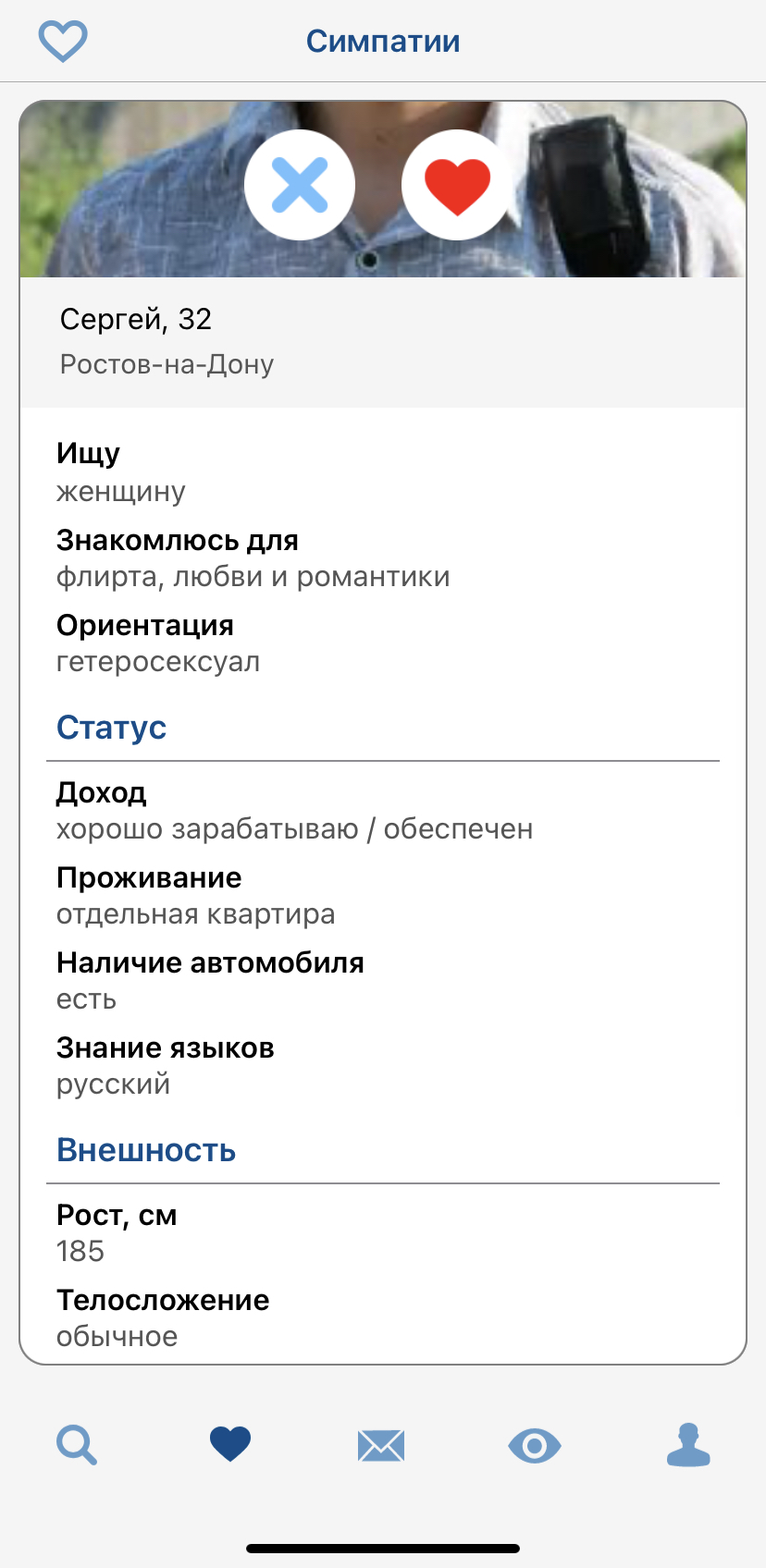Viewport: 766px width, 1568px height.
Task: Tap the Симпатии screen title
Action: [383, 41]
